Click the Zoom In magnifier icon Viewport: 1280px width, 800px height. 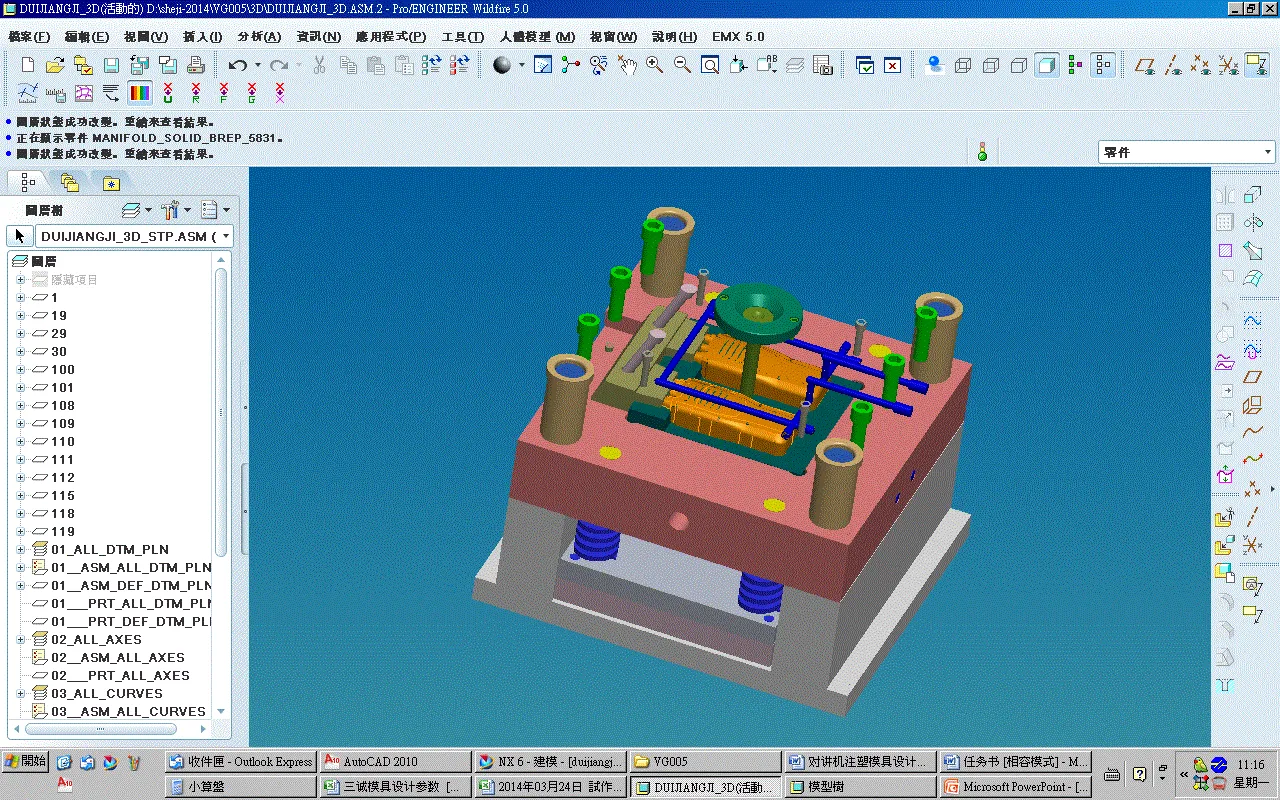click(x=655, y=65)
